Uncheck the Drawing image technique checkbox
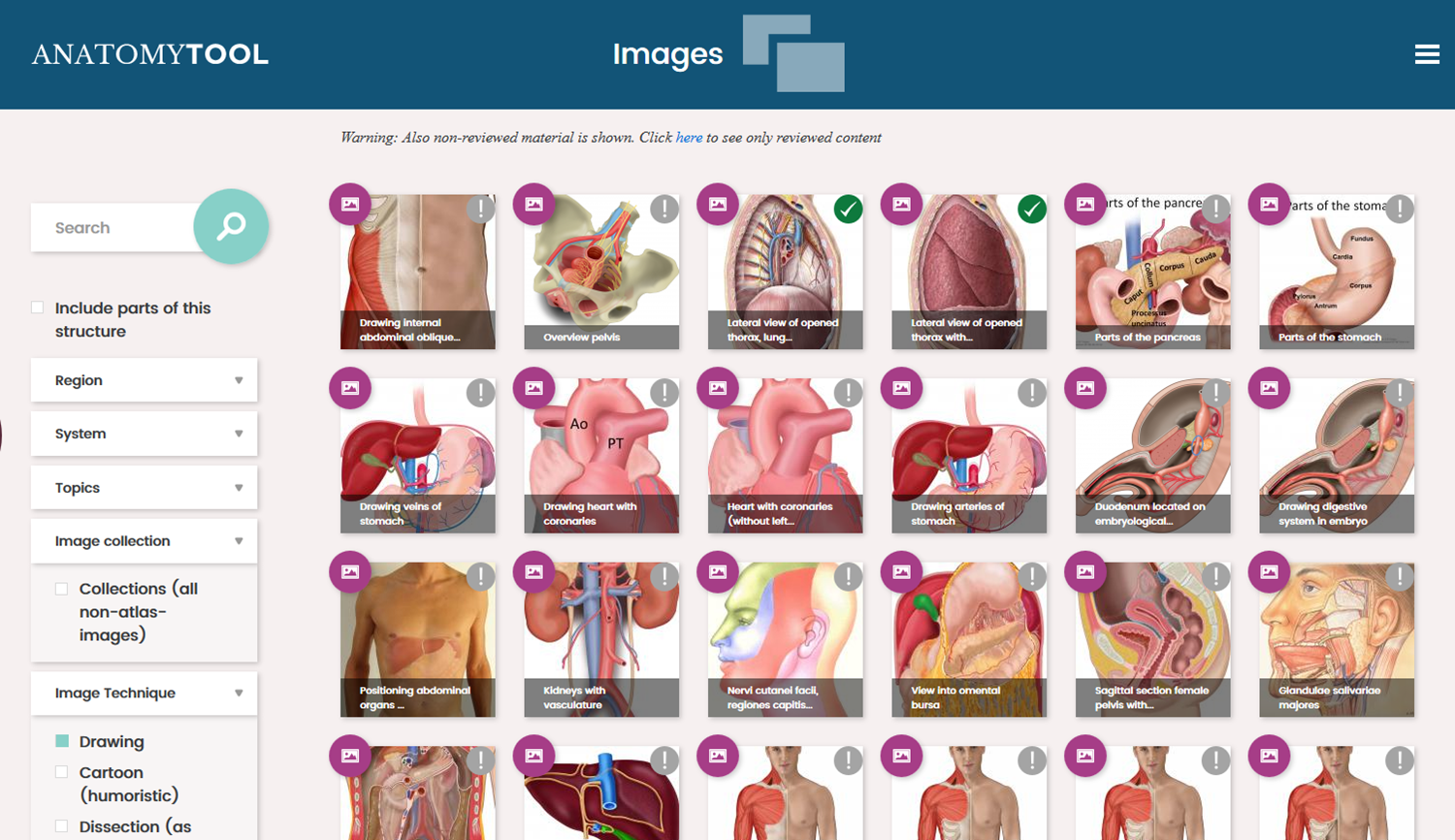The image size is (1455, 840). pyautogui.click(x=62, y=741)
